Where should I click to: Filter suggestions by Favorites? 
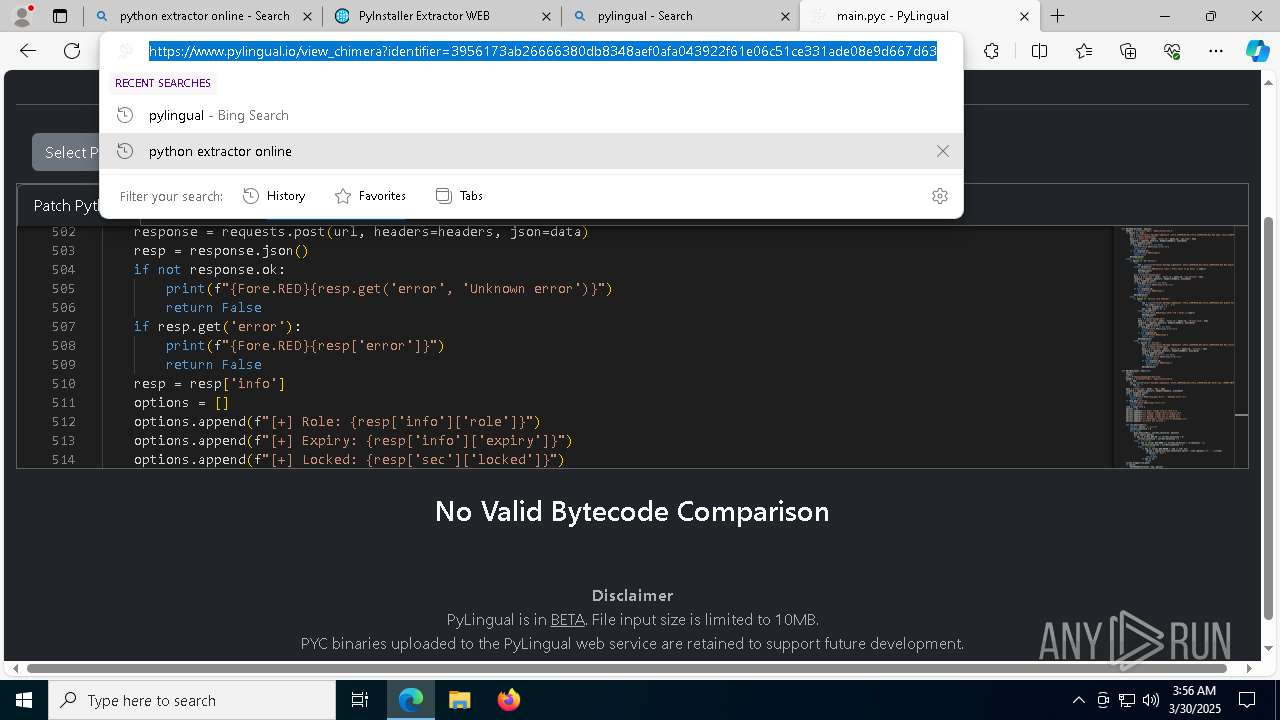[x=370, y=196]
